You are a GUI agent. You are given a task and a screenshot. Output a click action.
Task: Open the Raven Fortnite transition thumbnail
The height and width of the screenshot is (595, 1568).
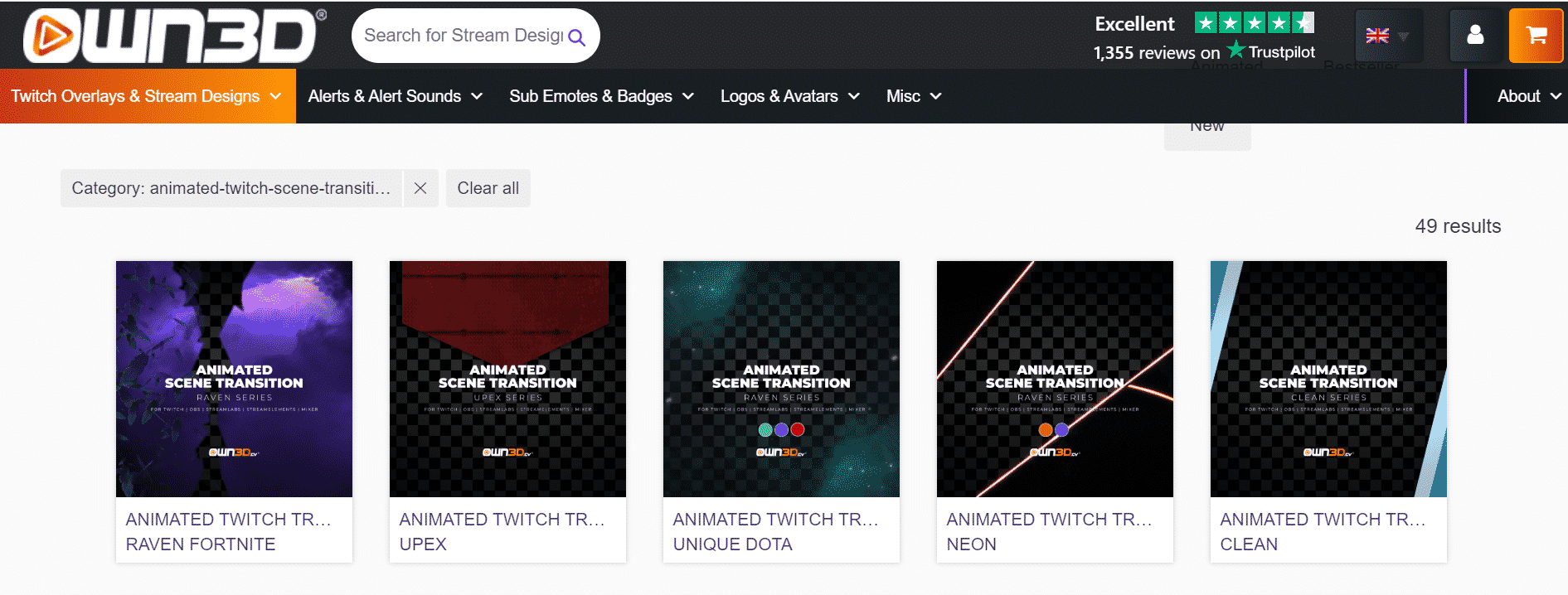click(234, 379)
